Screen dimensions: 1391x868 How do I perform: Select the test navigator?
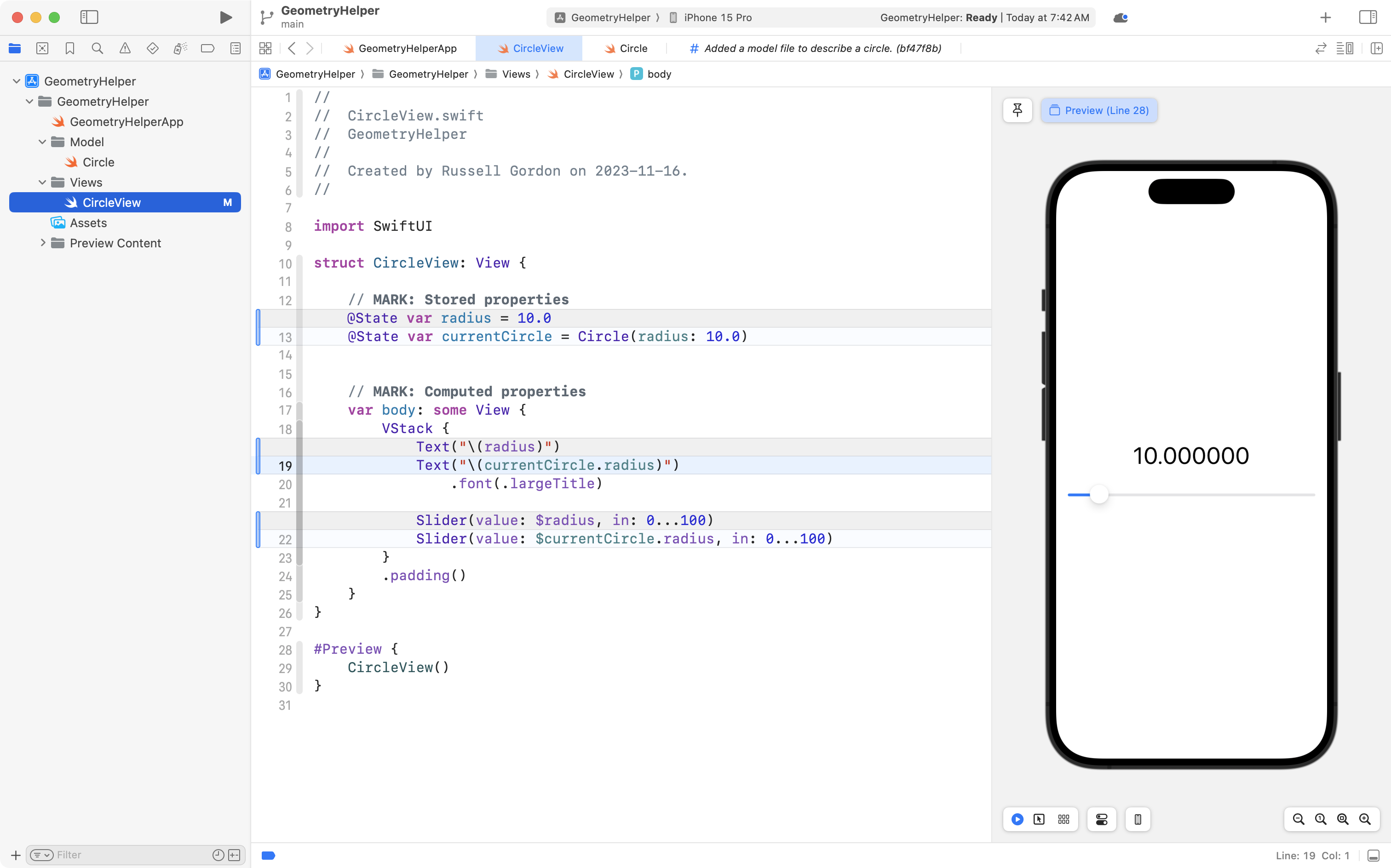point(153,48)
